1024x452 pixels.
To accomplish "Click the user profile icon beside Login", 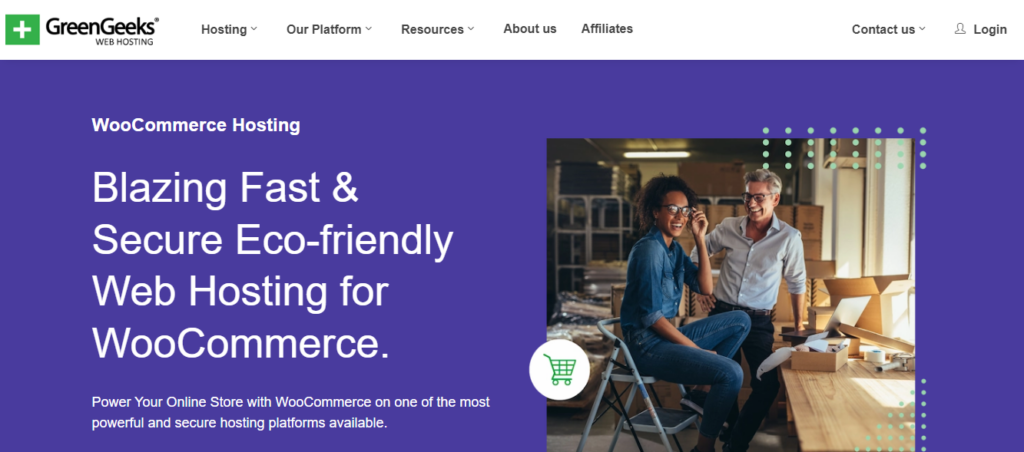I will [x=960, y=29].
